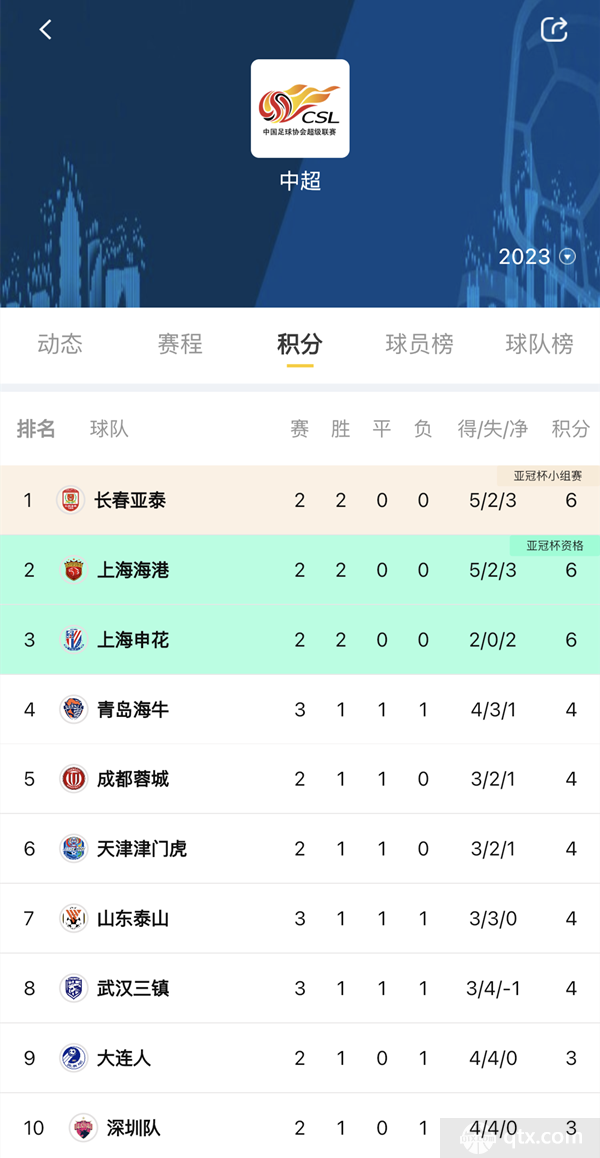Expand season selector arrow beside 2023
600x1158 pixels.
pyautogui.click(x=567, y=257)
